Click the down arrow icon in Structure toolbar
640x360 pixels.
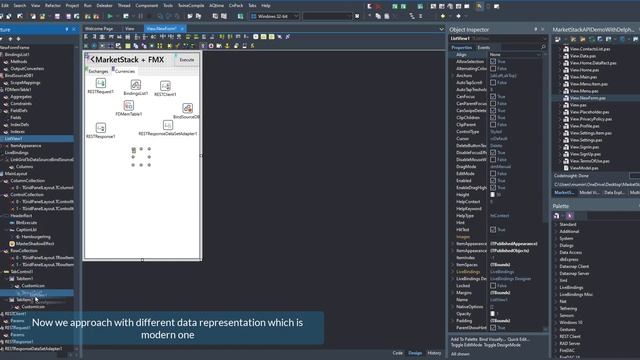18,39
